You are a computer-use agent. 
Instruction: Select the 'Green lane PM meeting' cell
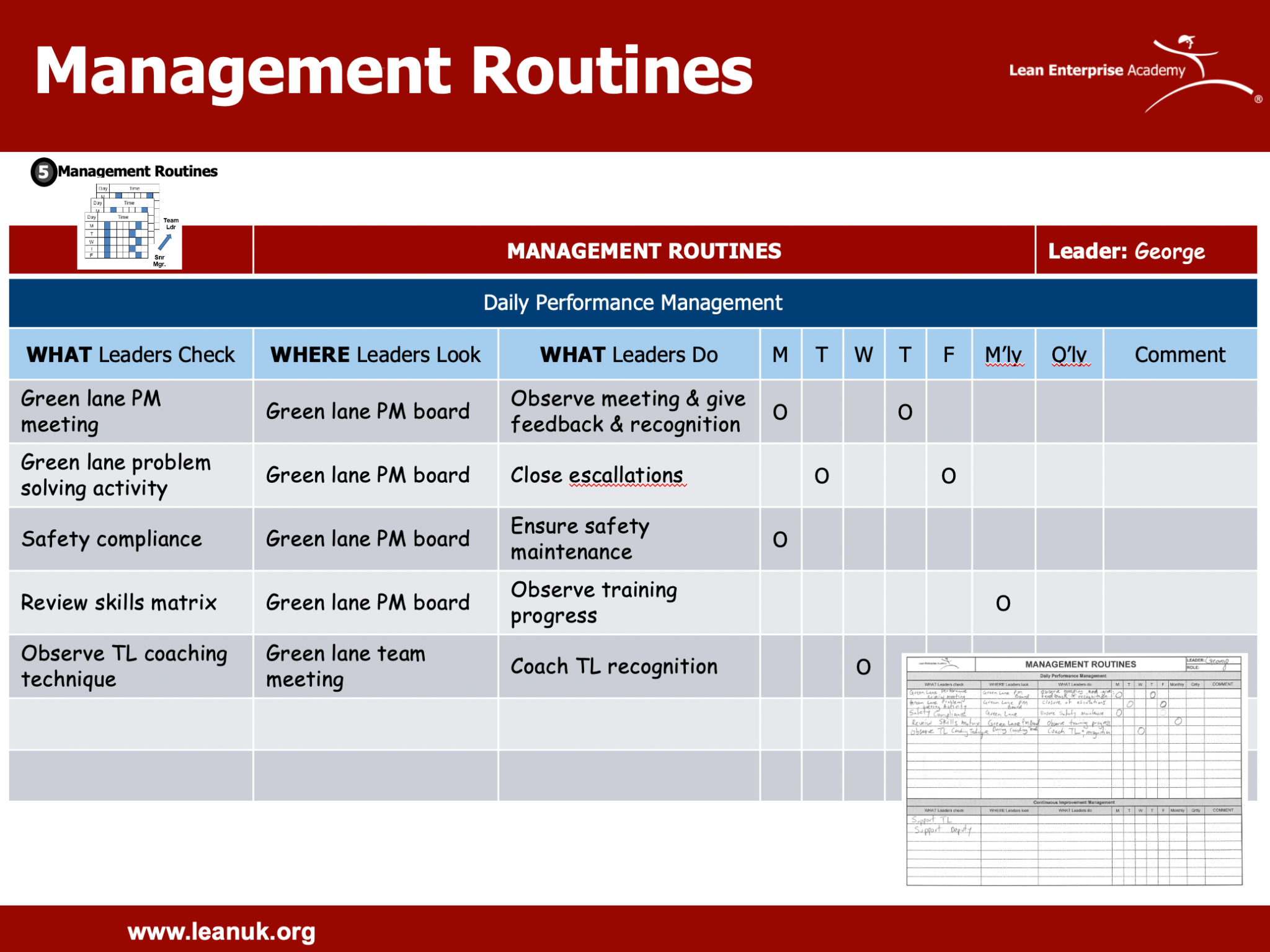click(131, 412)
